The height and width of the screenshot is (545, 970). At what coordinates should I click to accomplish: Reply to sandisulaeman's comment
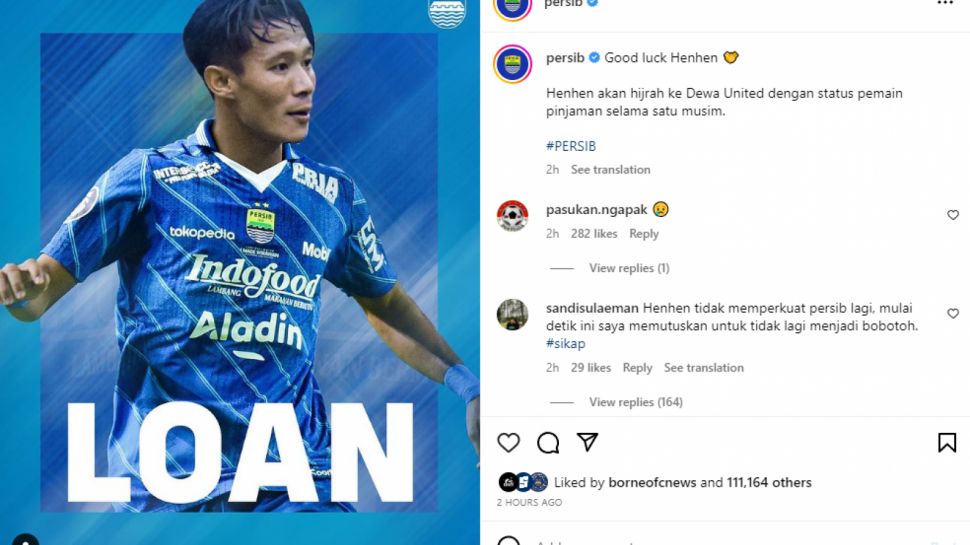pos(637,367)
